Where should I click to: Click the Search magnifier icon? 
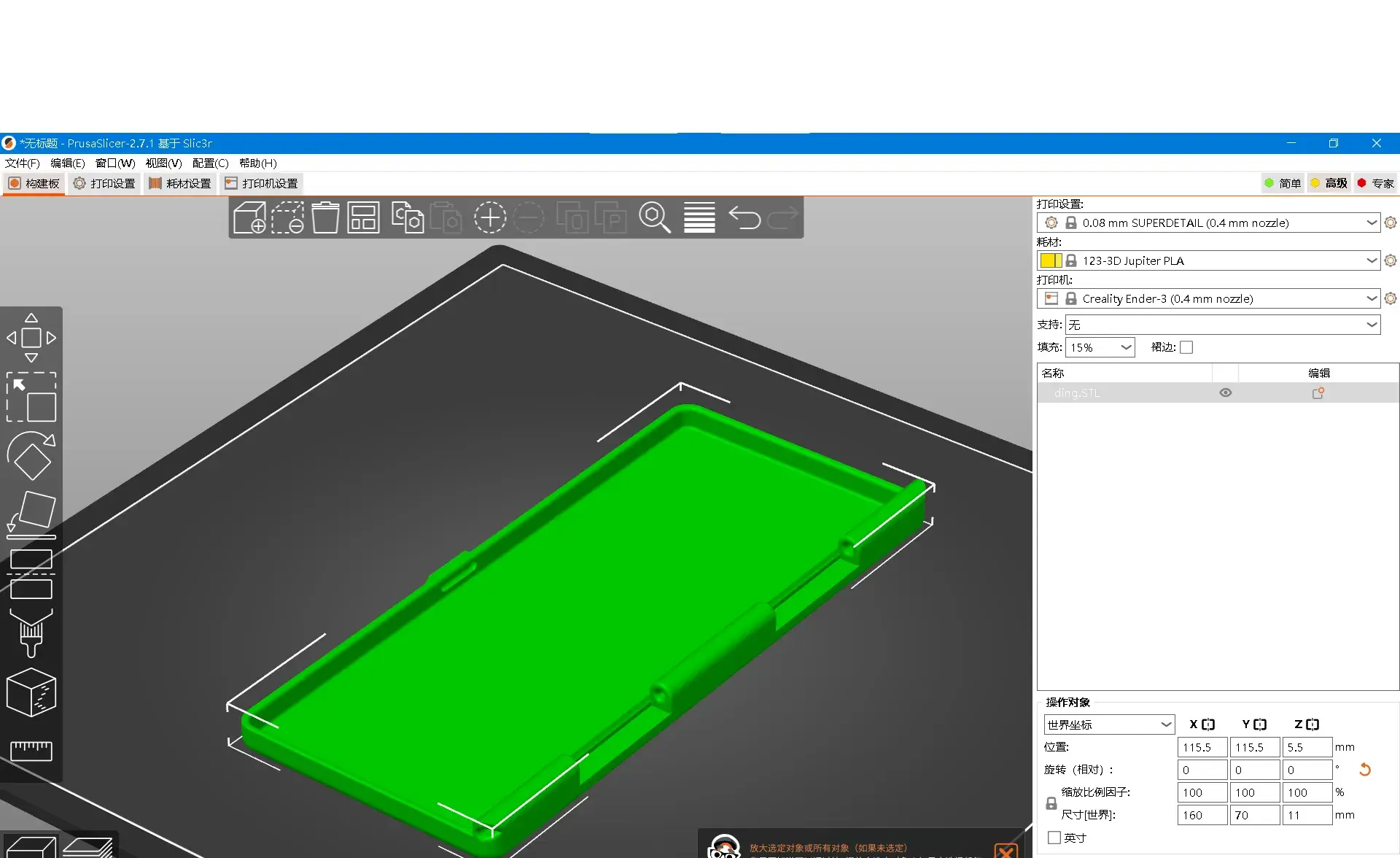[655, 217]
